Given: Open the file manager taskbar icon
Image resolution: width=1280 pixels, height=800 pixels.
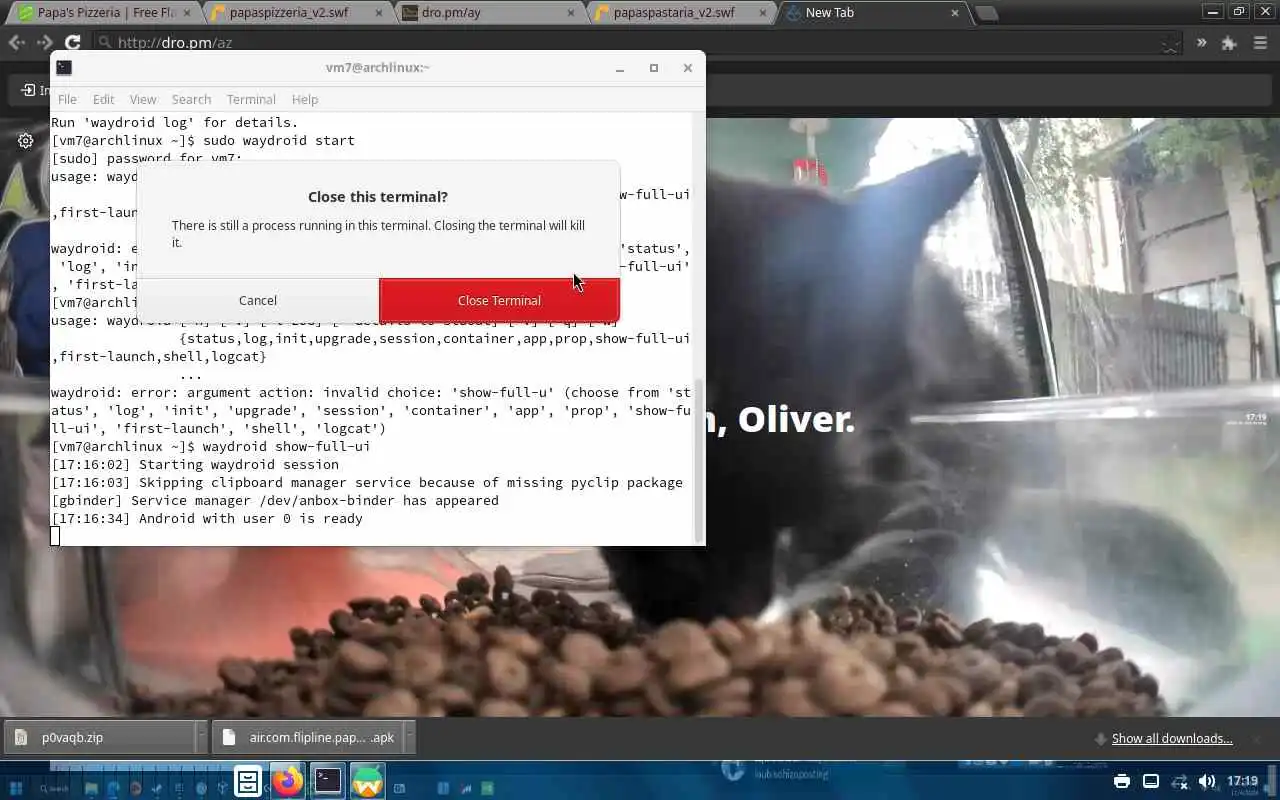Looking at the screenshot, I should point(248,781).
